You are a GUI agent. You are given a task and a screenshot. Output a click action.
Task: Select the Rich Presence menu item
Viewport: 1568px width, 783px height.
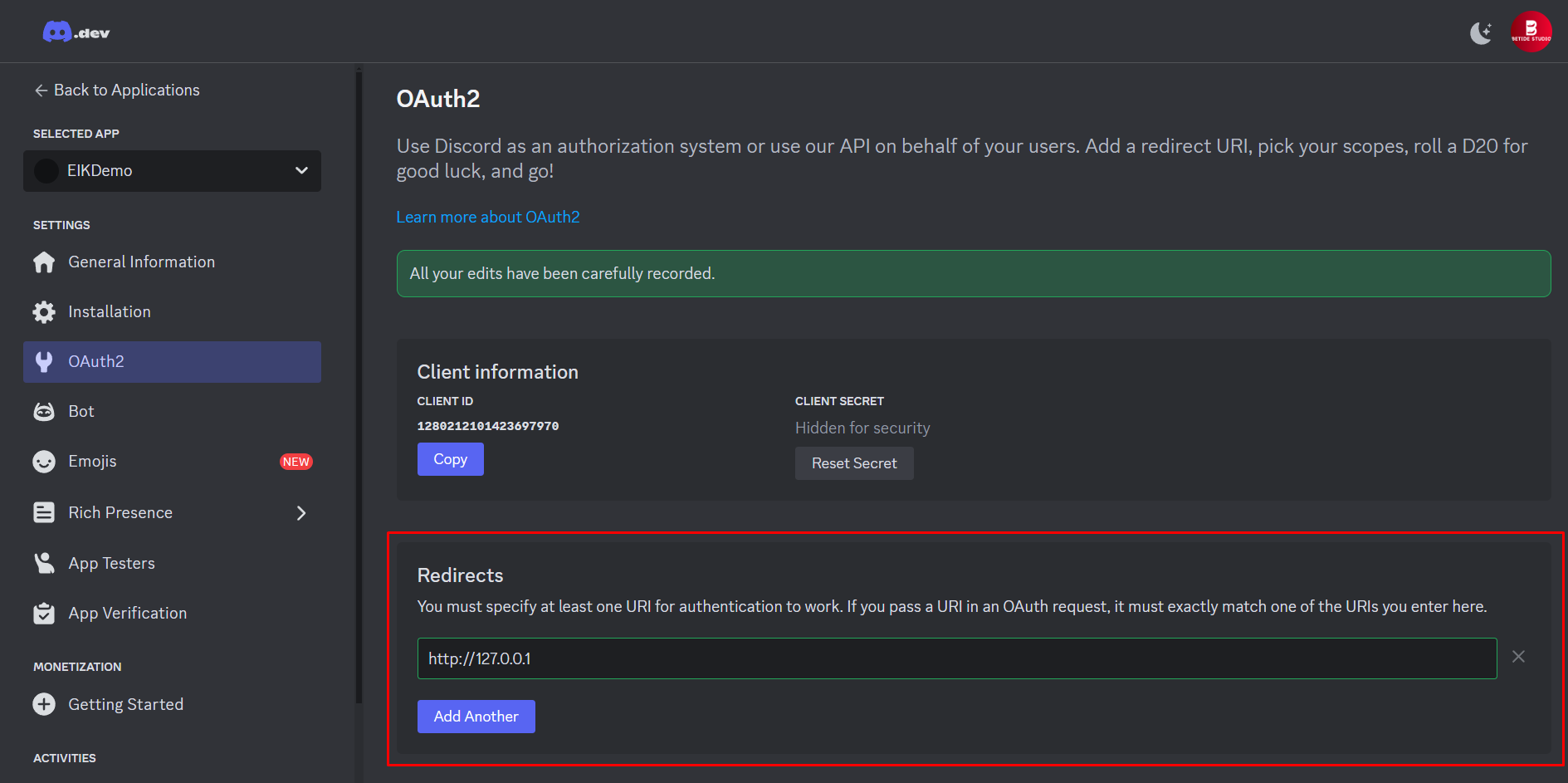coord(120,513)
